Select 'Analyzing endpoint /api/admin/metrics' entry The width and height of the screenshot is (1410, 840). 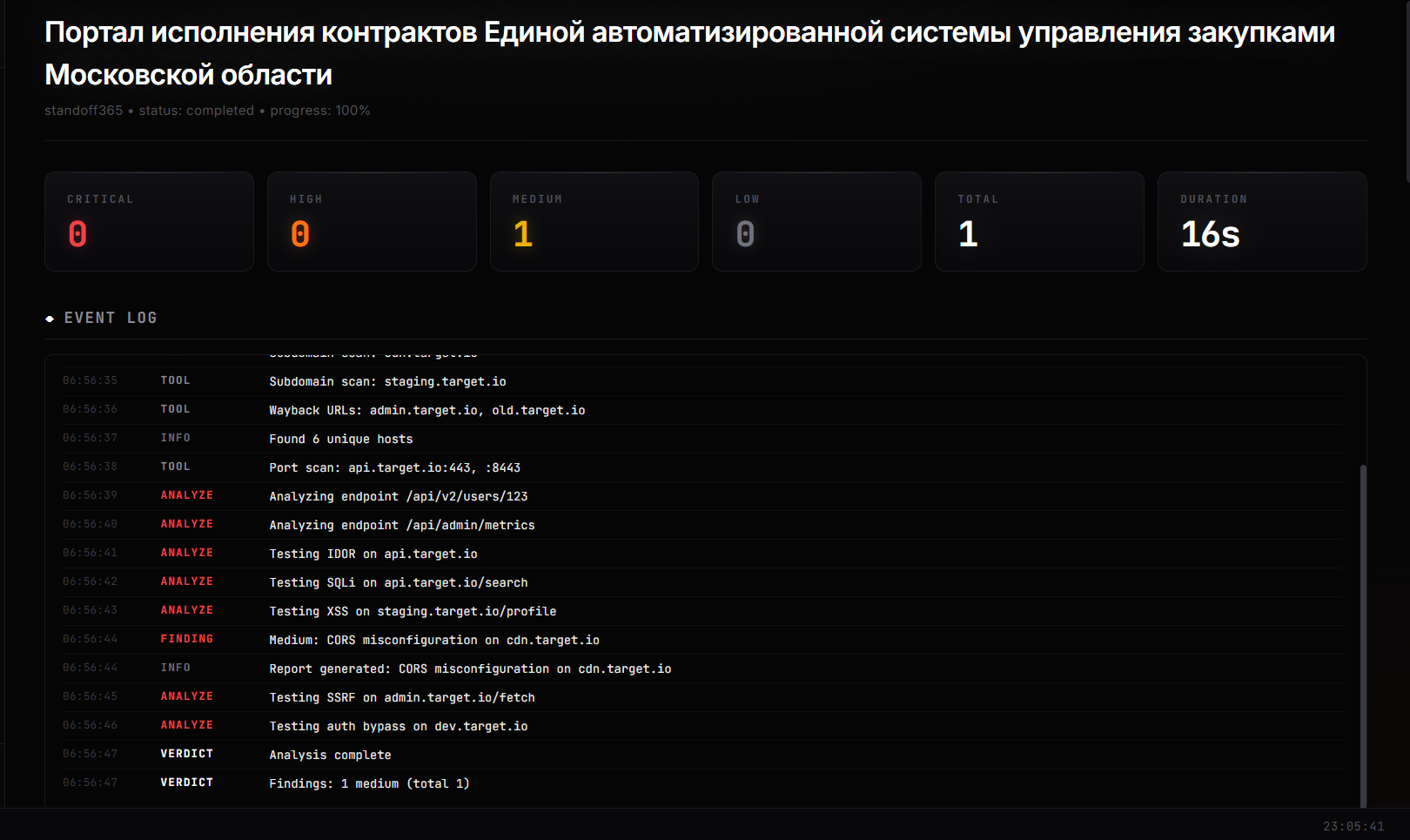point(702,525)
